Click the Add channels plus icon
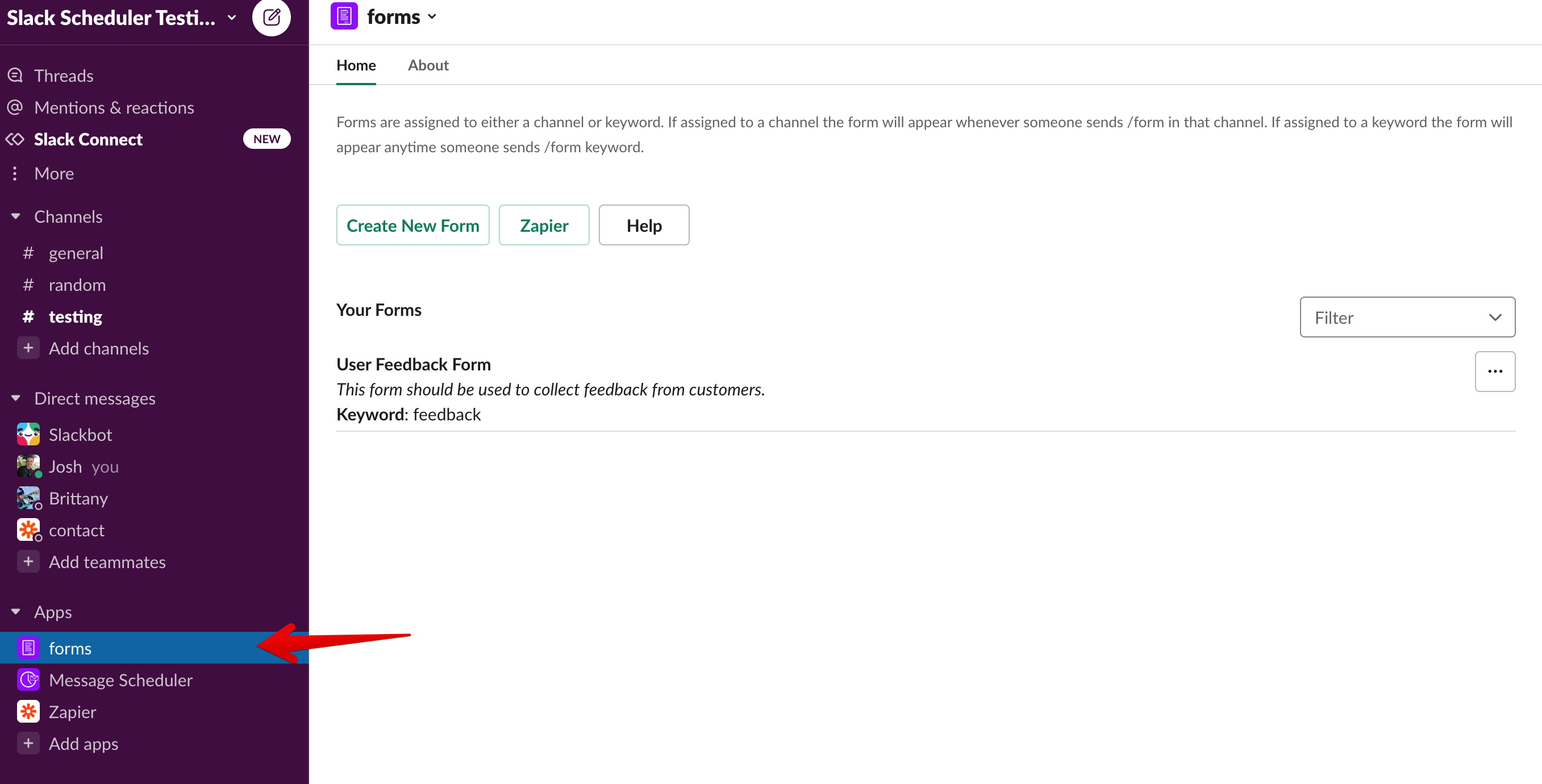 coord(27,348)
